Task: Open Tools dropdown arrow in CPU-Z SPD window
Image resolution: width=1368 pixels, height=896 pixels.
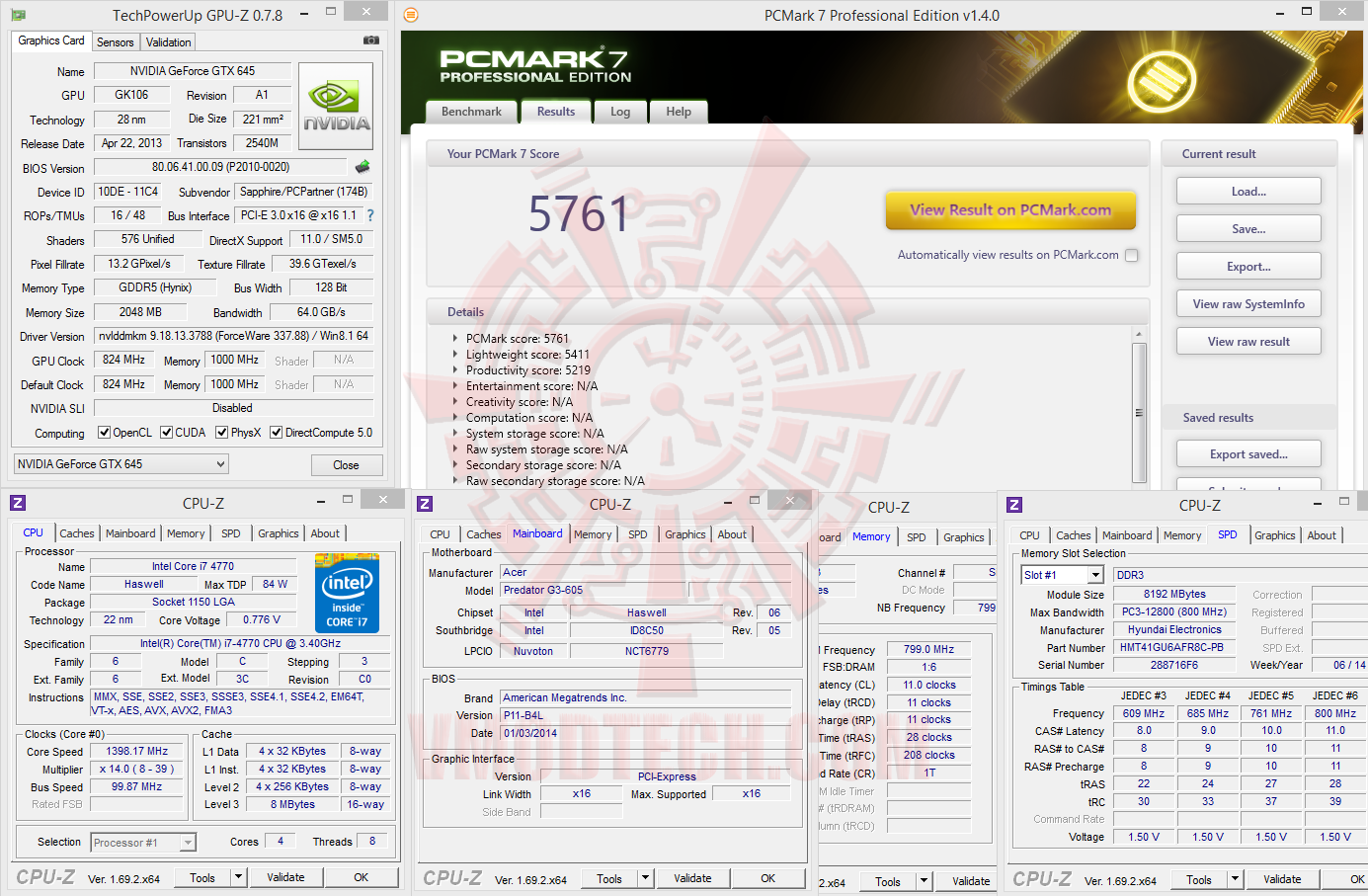Action: pos(1235,879)
